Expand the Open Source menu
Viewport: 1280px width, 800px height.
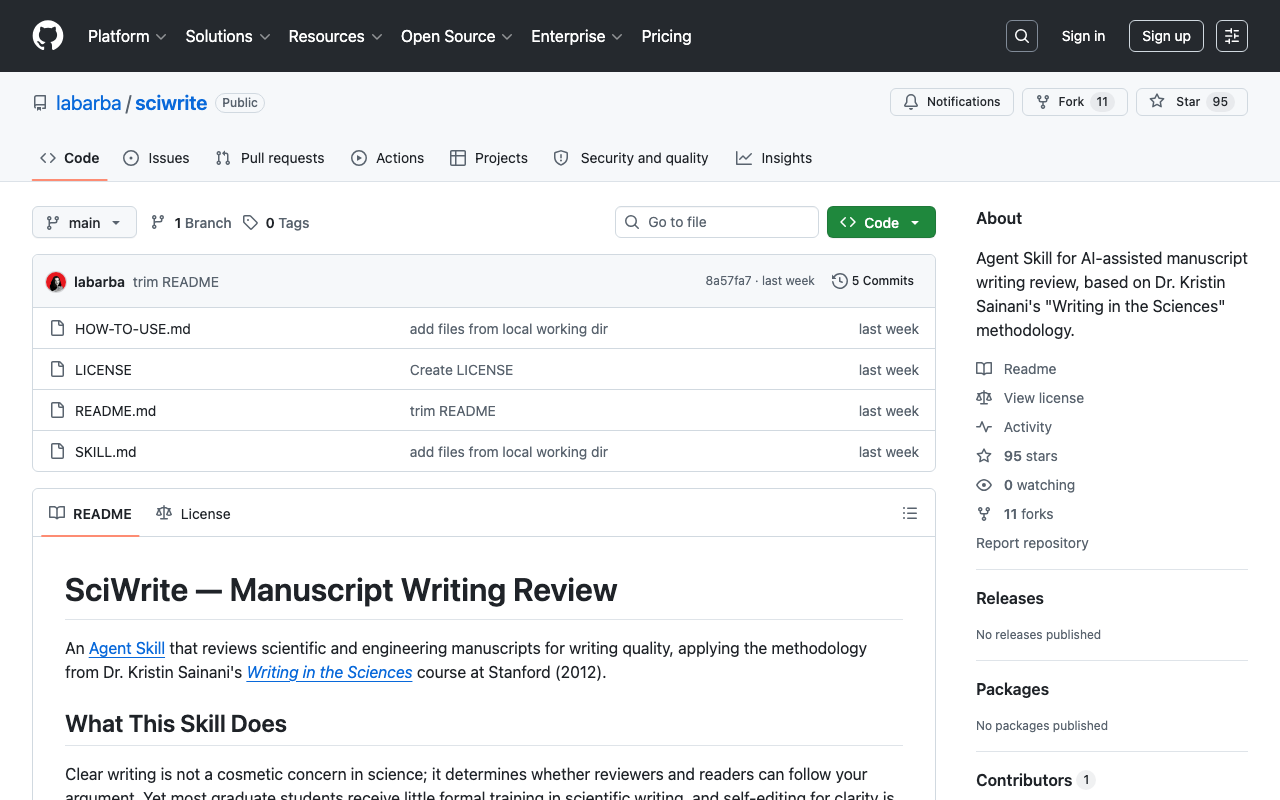click(457, 36)
